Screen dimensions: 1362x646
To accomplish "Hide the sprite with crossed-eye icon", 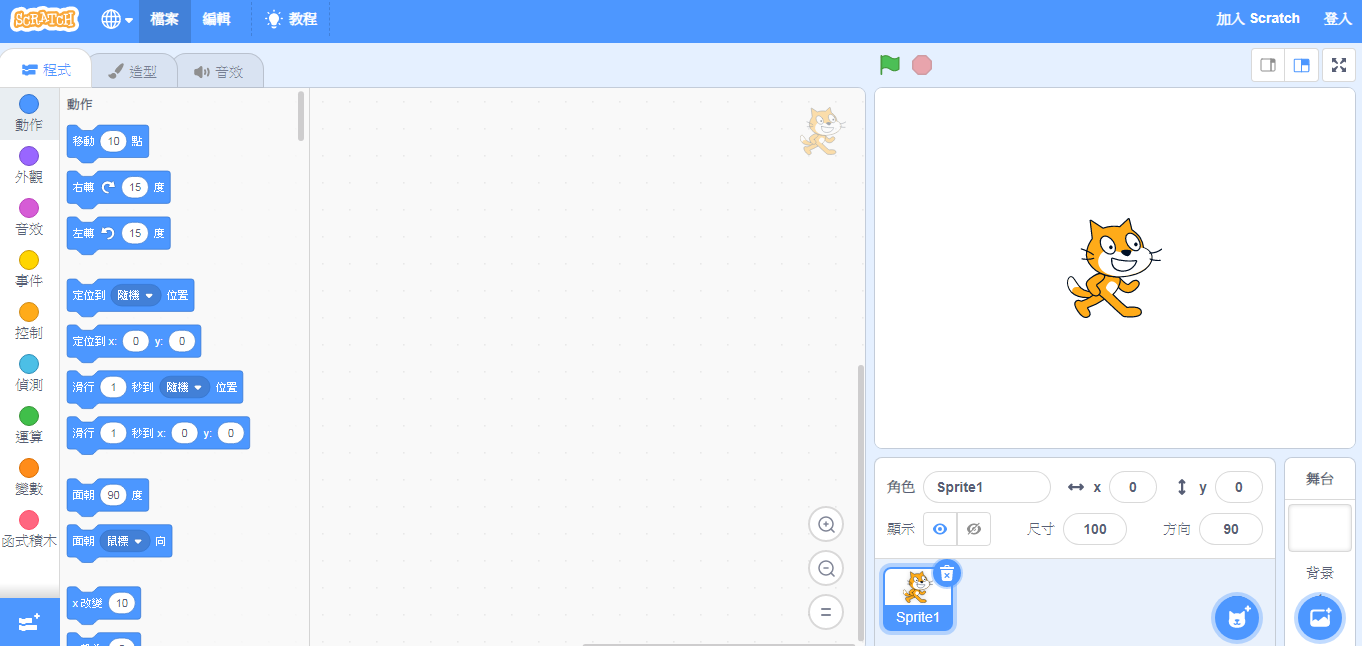I will point(974,529).
